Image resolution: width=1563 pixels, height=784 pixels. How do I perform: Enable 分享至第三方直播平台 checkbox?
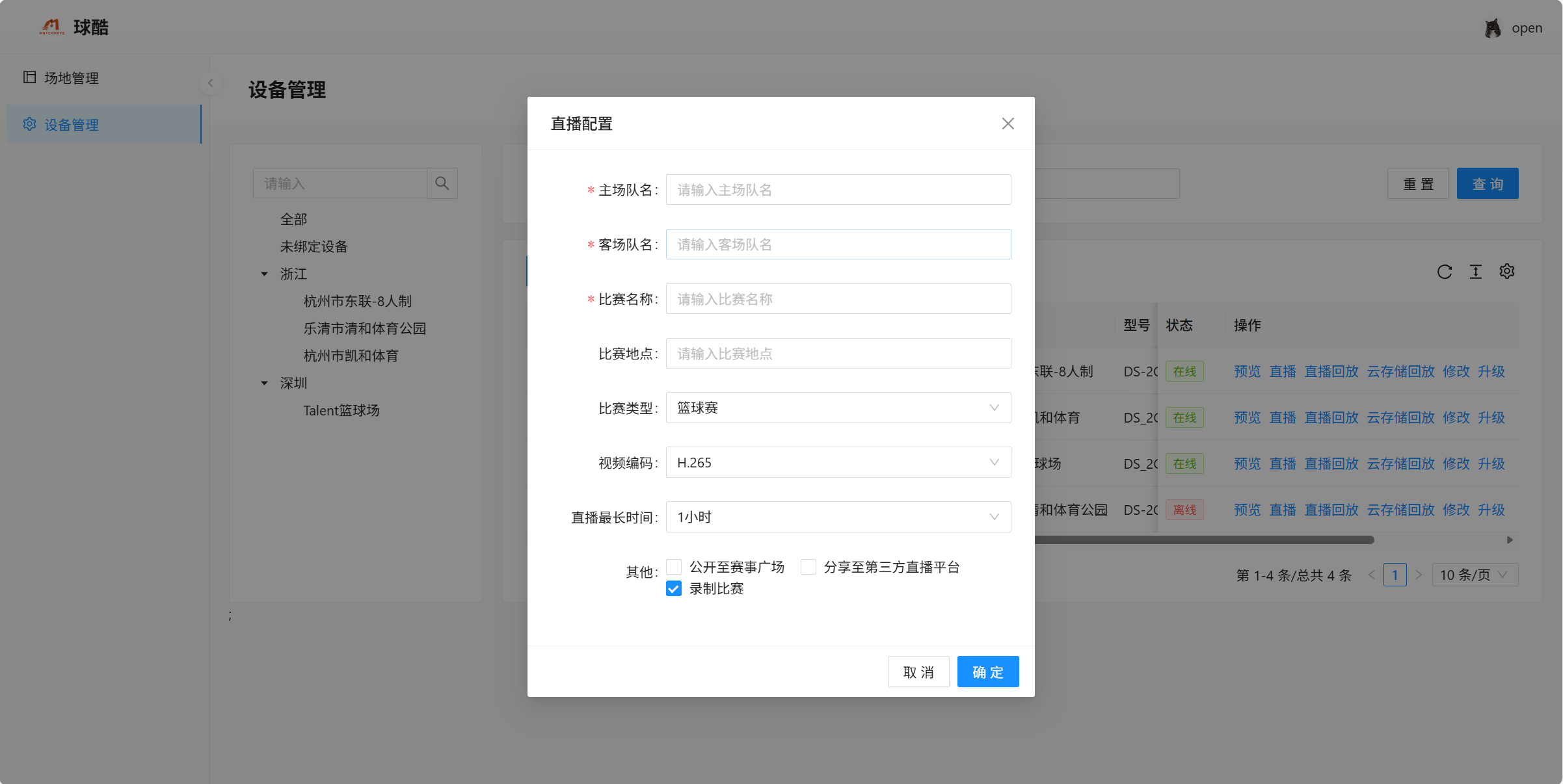click(808, 566)
